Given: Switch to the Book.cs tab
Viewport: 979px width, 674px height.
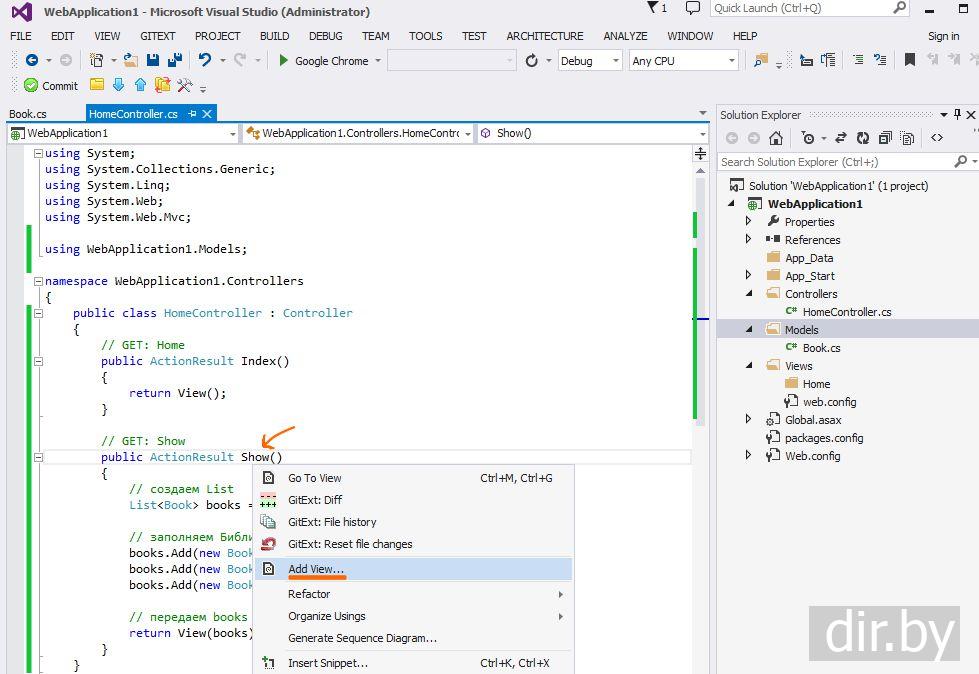Looking at the screenshot, I should point(28,114).
